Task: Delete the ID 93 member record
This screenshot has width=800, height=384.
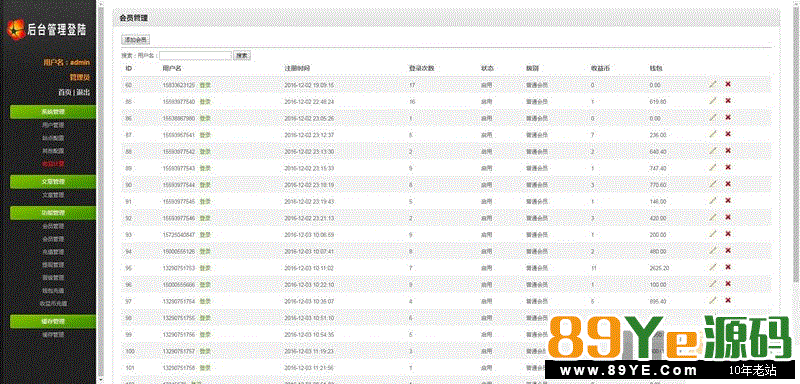Action: point(728,234)
